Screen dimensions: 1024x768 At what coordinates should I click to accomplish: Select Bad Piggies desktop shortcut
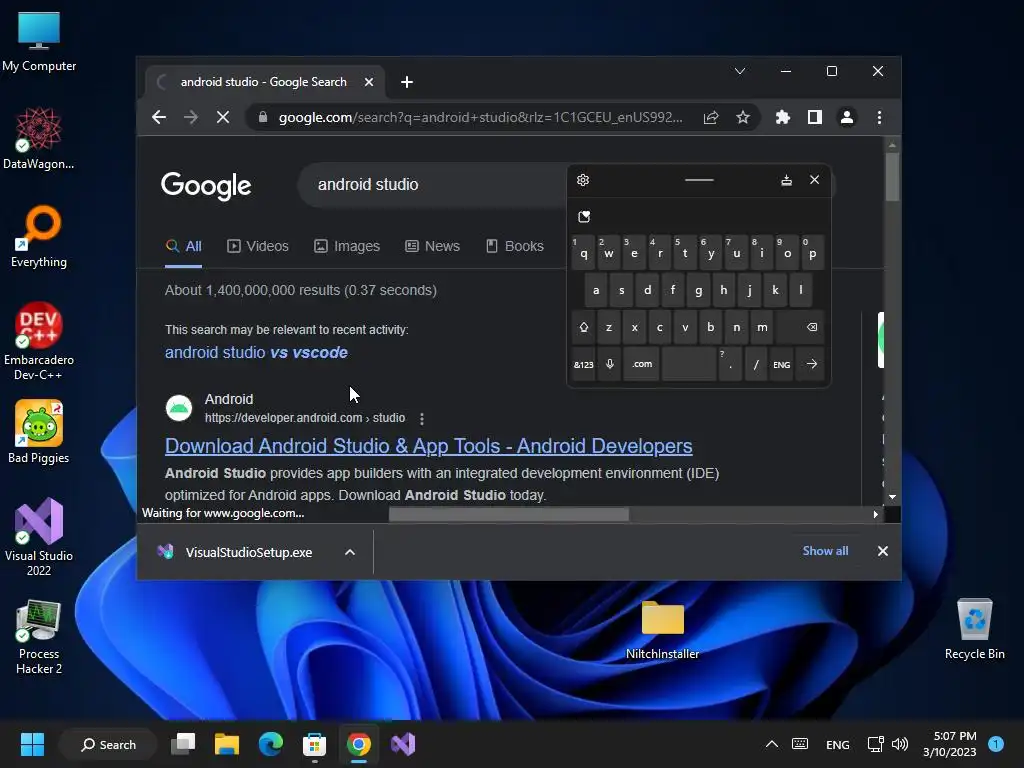click(x=39, y=432)
